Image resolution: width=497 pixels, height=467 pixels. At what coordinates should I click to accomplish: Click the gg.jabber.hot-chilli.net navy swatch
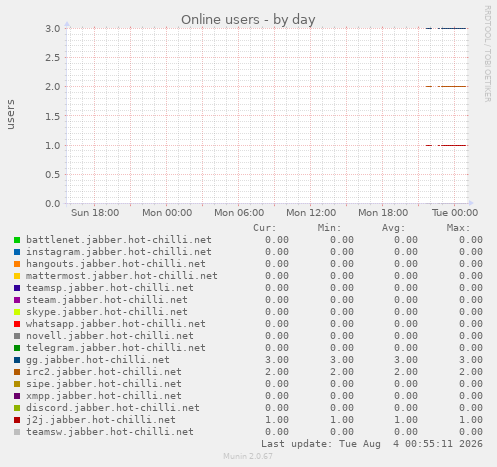tap(17, 360)
